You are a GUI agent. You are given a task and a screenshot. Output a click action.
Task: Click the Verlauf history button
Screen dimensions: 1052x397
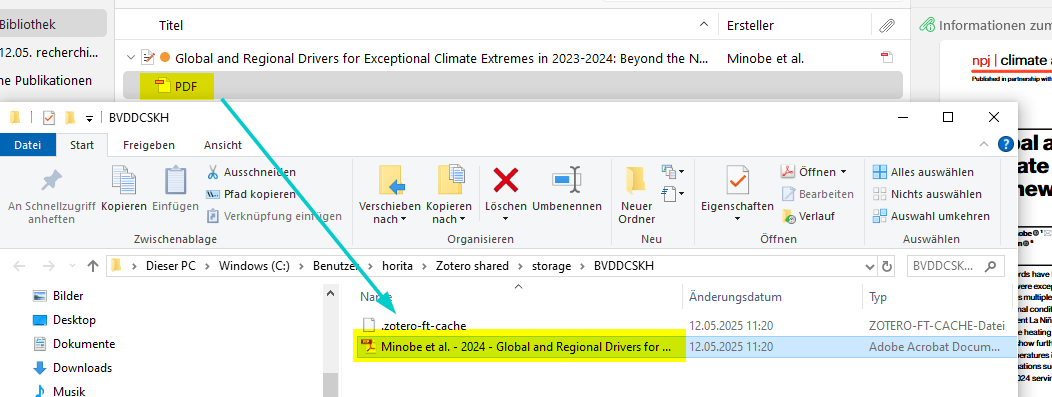[x=809, y=216]
